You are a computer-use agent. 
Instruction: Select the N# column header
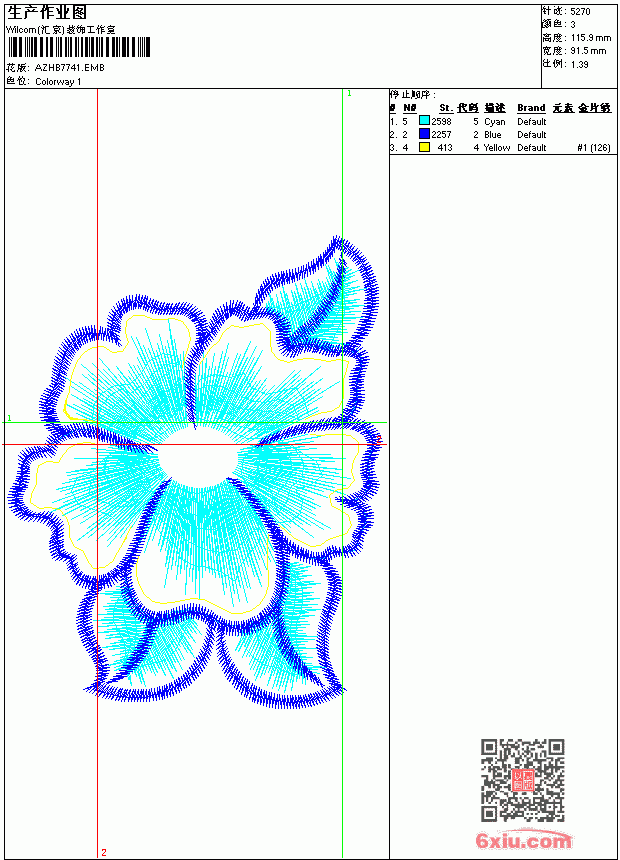[x=409, y=108]
